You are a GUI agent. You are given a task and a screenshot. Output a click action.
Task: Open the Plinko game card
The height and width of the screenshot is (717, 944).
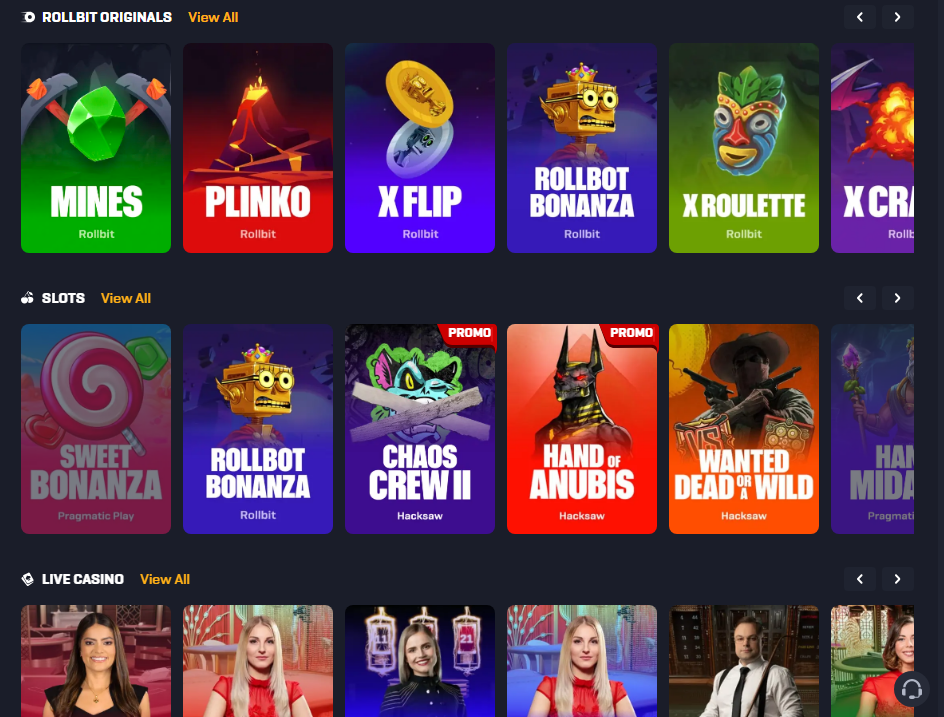tap(258, 148)
